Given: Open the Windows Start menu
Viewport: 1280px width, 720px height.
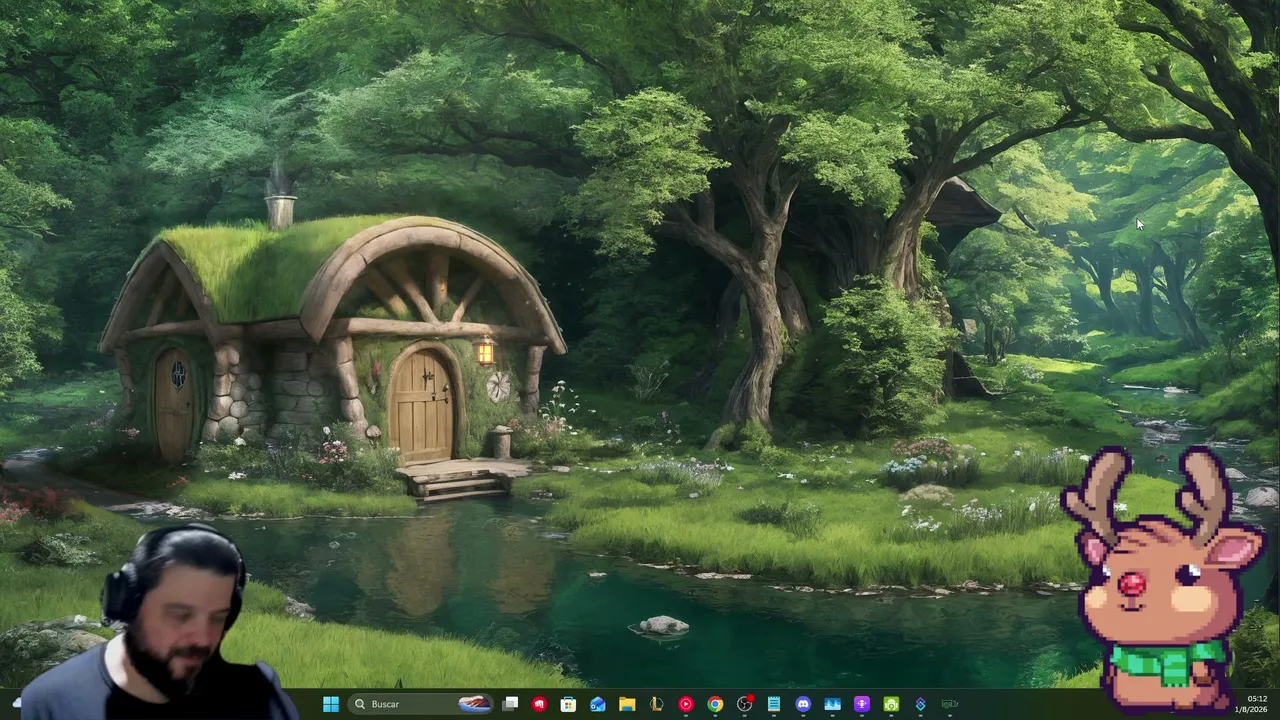Looking at the screenshot, I should (330, 704).
